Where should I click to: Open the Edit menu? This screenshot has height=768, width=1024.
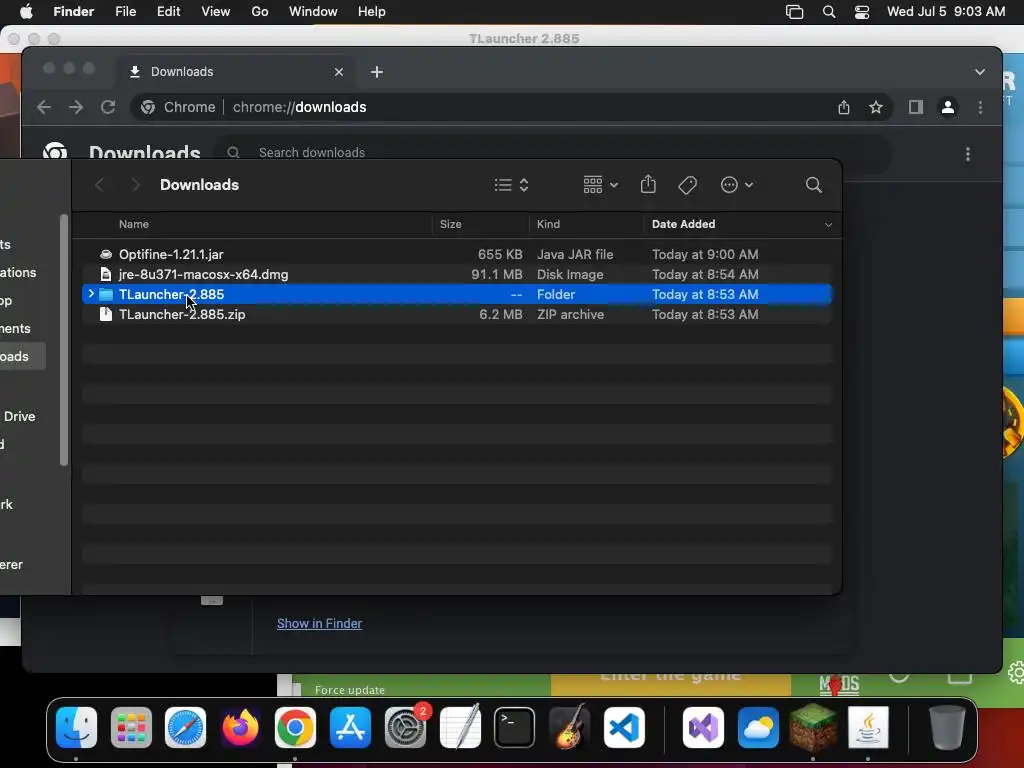(168, 12)
